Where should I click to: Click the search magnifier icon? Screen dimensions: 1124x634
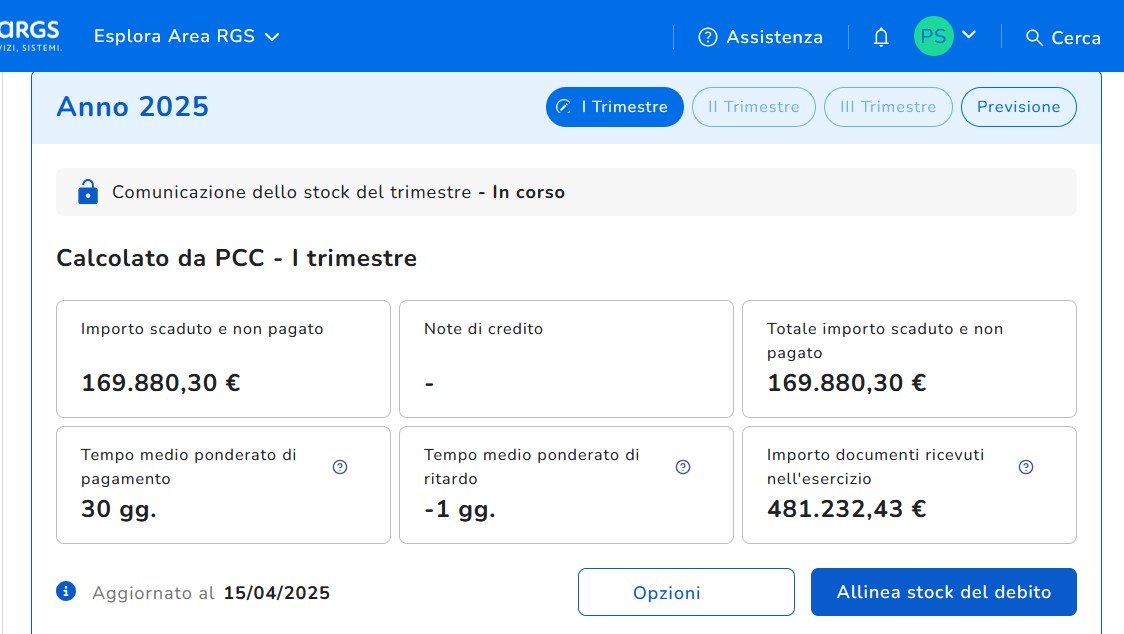(1034, 37)
